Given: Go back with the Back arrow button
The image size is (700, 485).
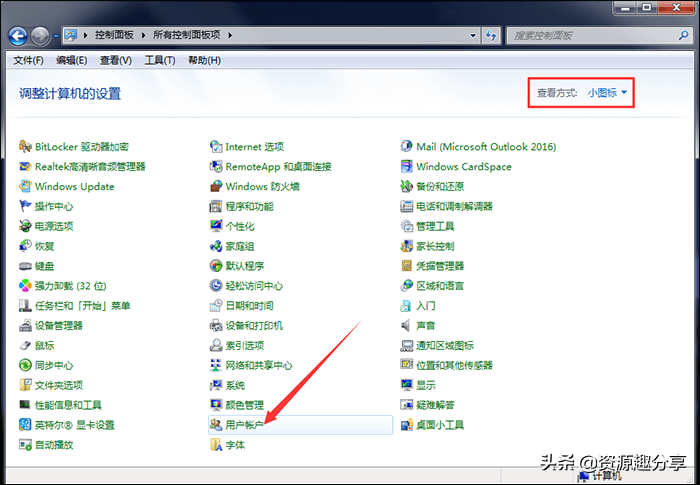Looking at the screenshot, I should click(x=18, y=36).
